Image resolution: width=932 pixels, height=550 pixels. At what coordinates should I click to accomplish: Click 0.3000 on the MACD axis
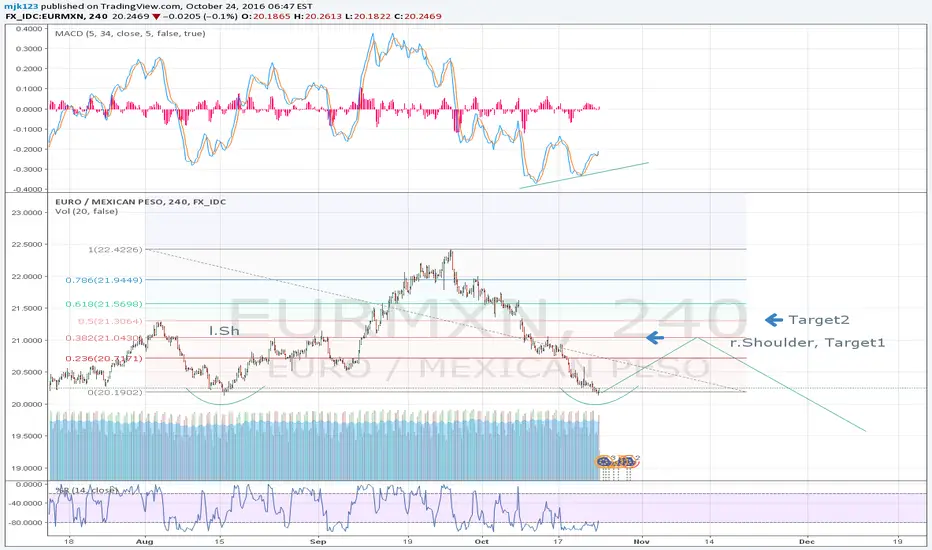tap(29, 49)
